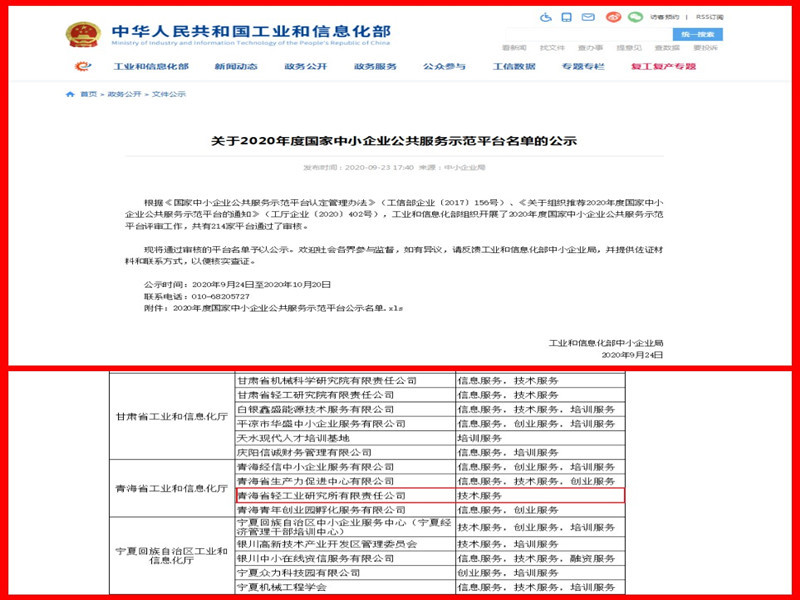Open the 工业和信息化部 menu
Viewport: 800px width, 600px height.
(x=151, y=66)
